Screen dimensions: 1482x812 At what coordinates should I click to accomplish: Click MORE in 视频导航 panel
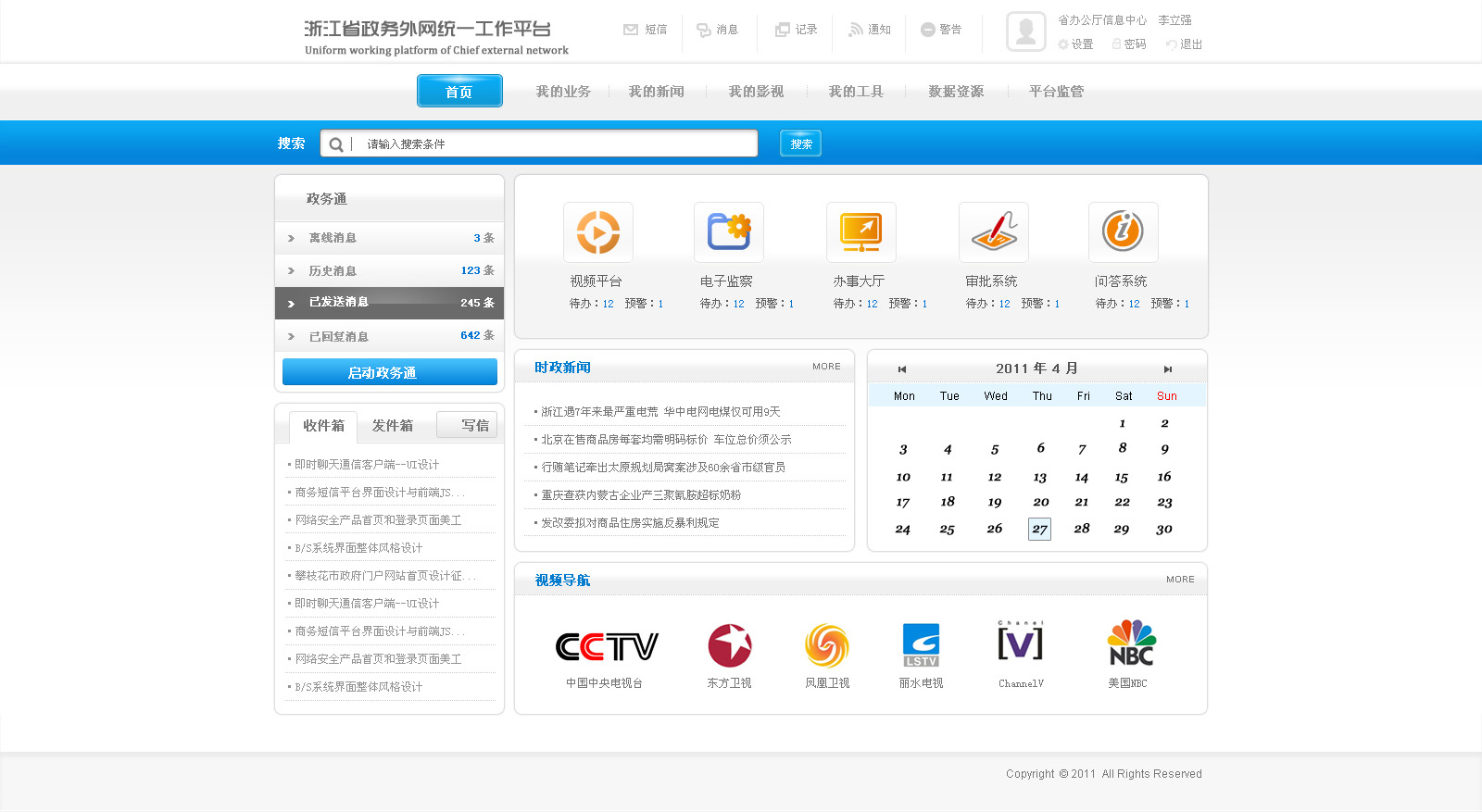coord(1180,580)
